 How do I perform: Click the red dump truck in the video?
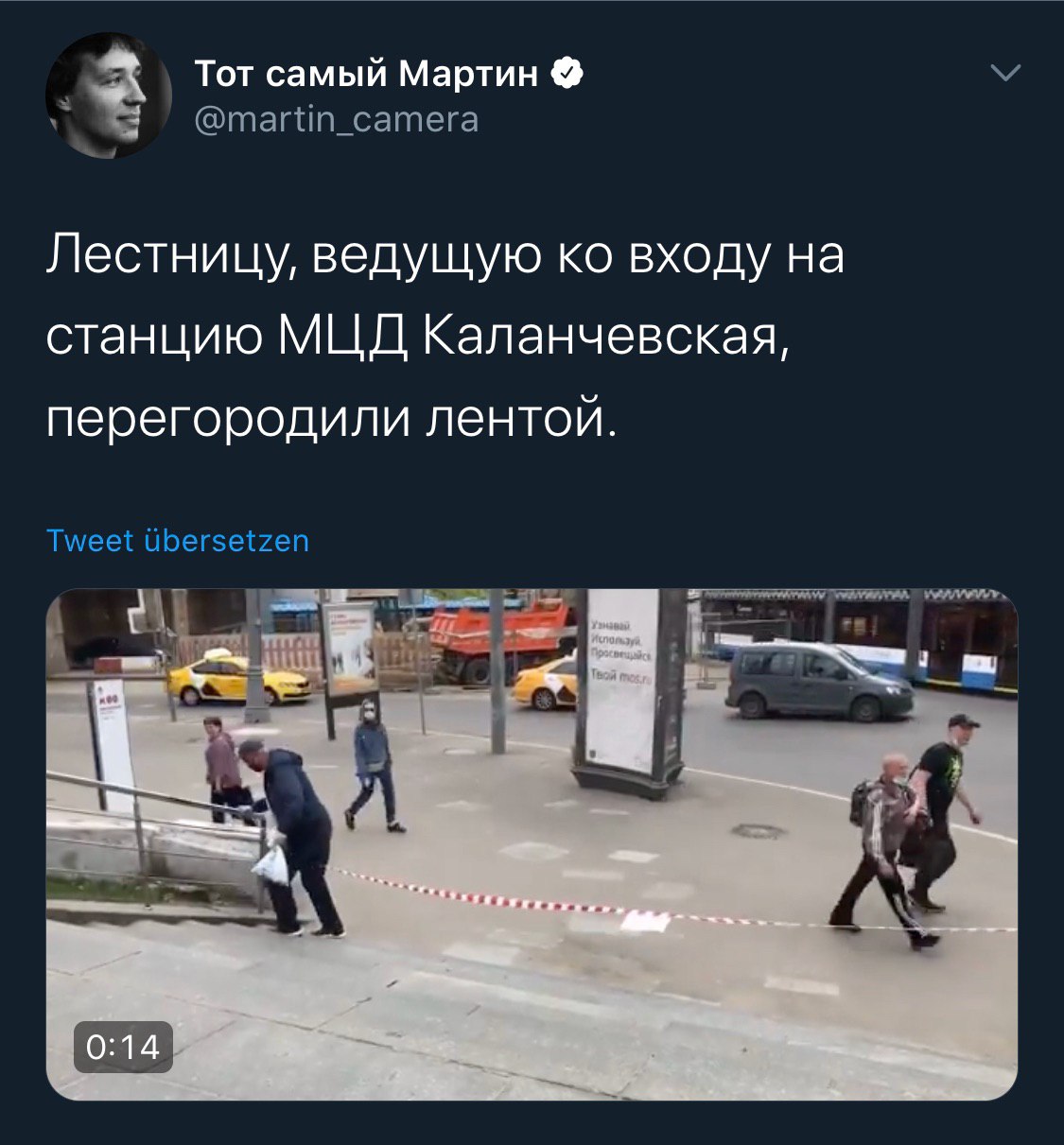(x=502, y=638)
